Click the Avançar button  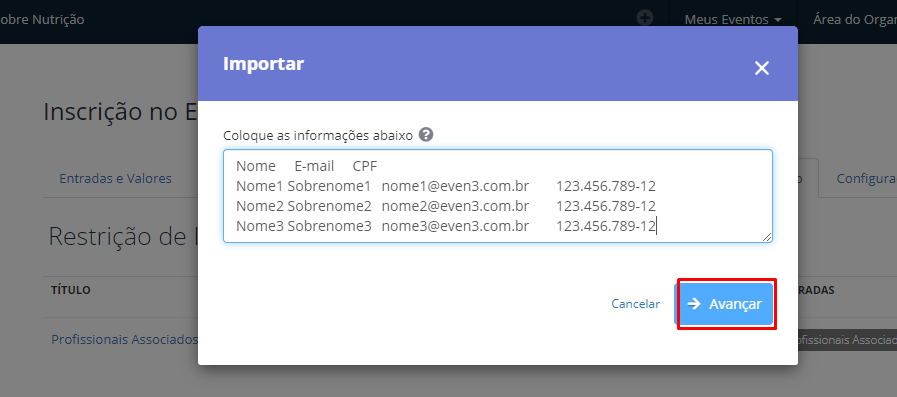[x=725, y=304]
